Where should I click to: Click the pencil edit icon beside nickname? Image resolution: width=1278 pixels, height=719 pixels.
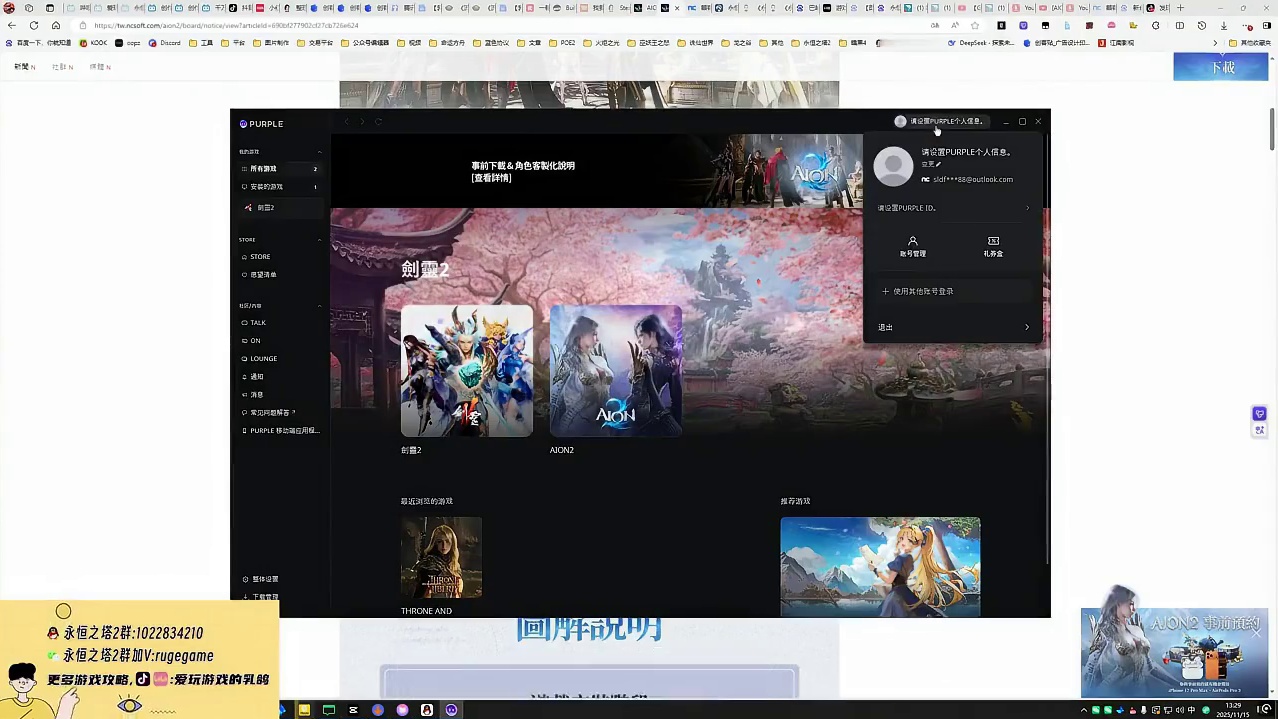tap(938, 165)
